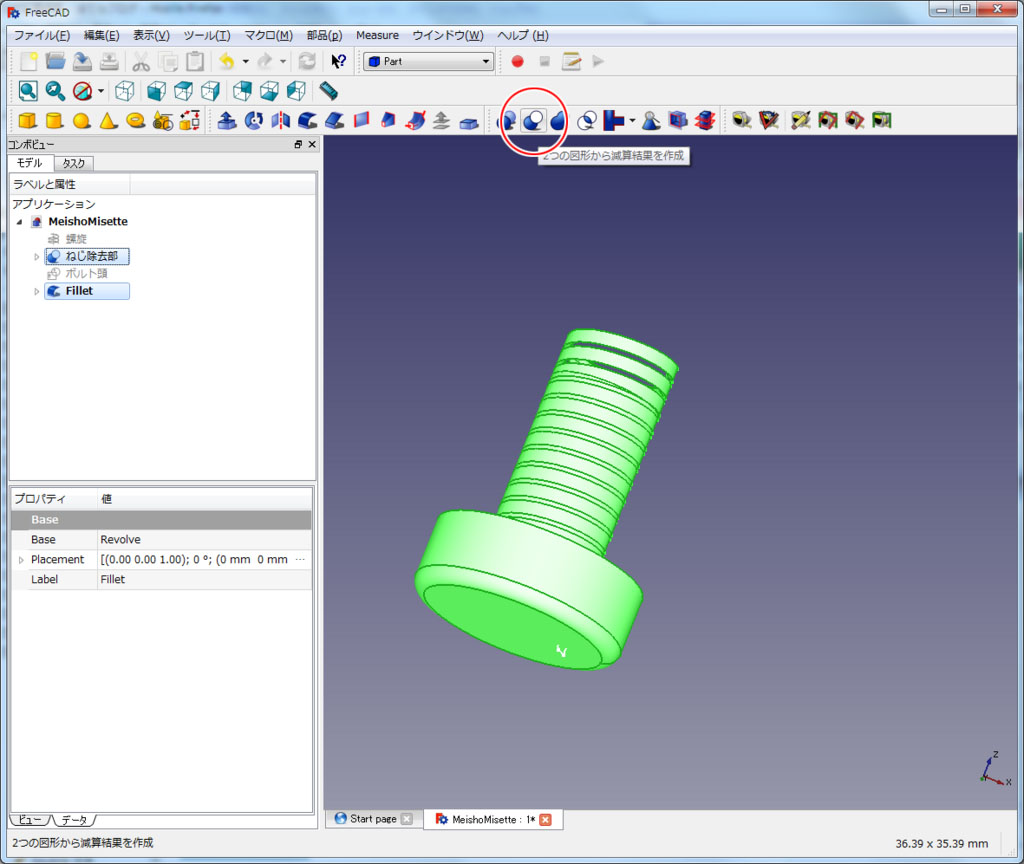
Task: Open the What's This help pointer
Action: [x=338, y=61]
